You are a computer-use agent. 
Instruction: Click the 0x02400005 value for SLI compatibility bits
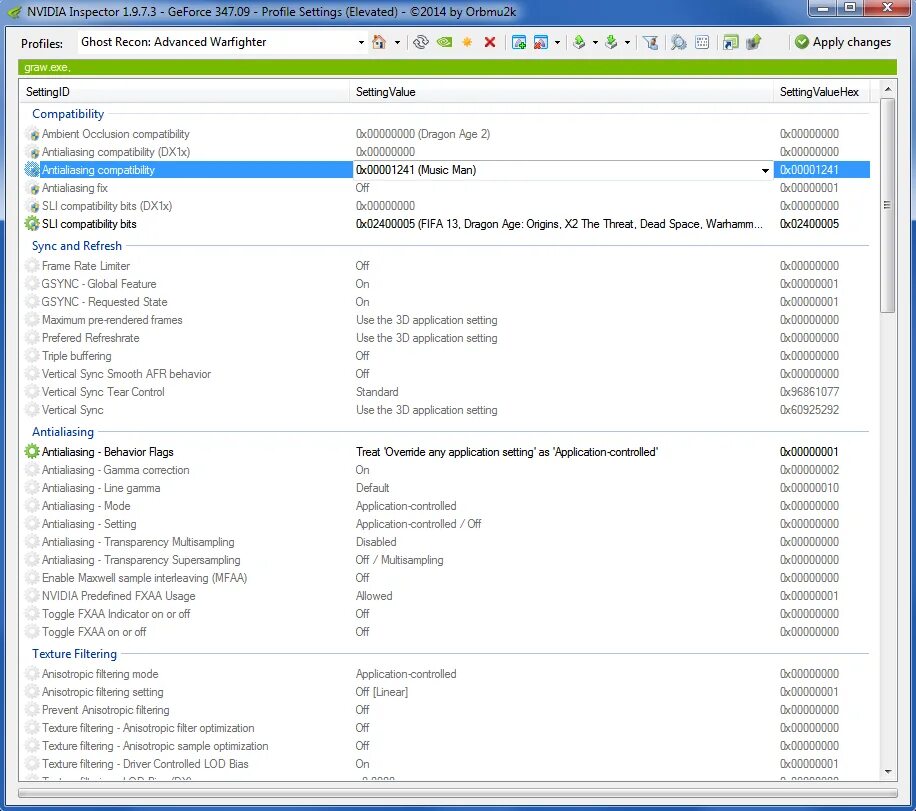click(x=809, y=224)
